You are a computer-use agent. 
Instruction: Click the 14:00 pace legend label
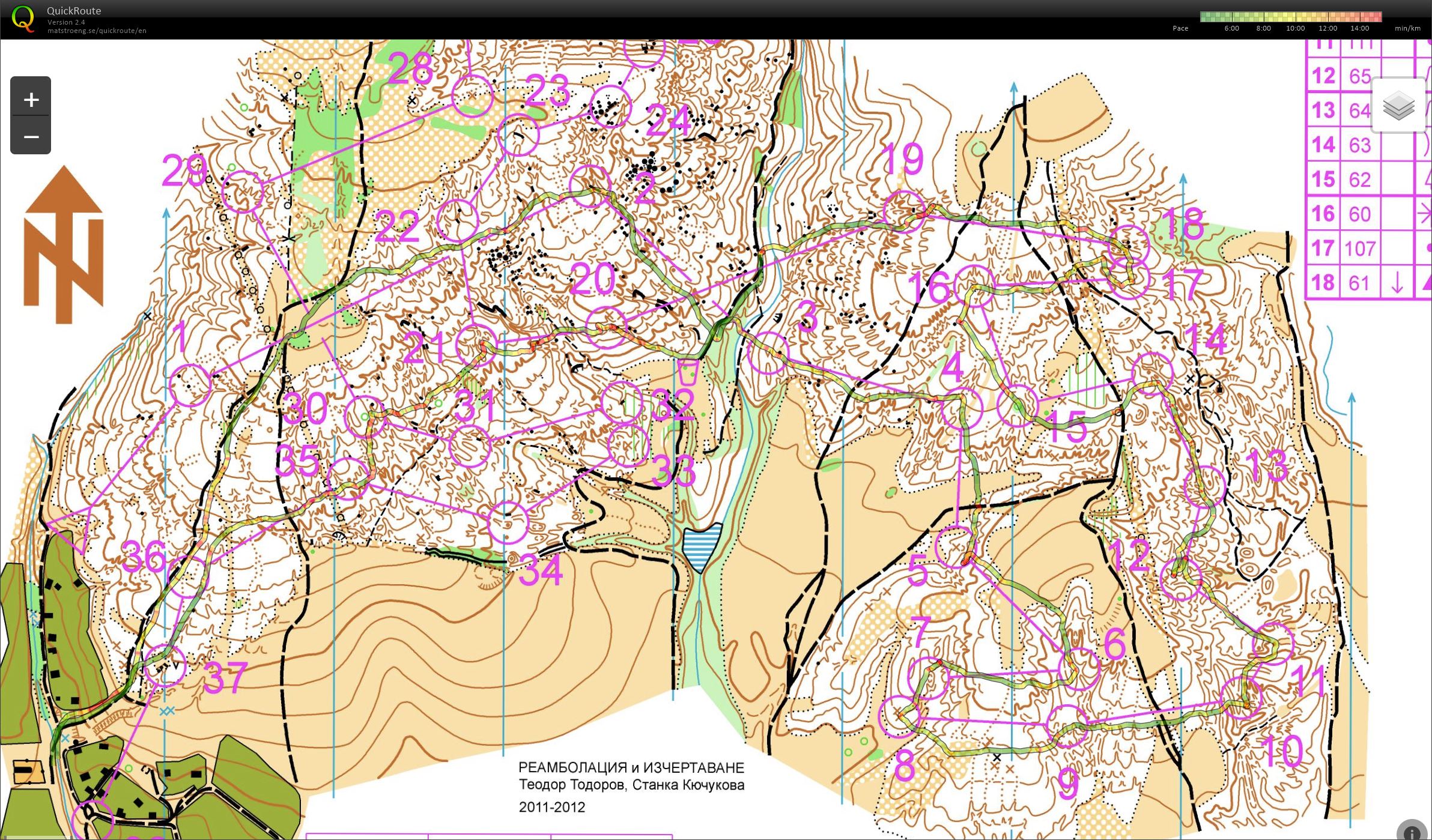tap(1359, 28)
